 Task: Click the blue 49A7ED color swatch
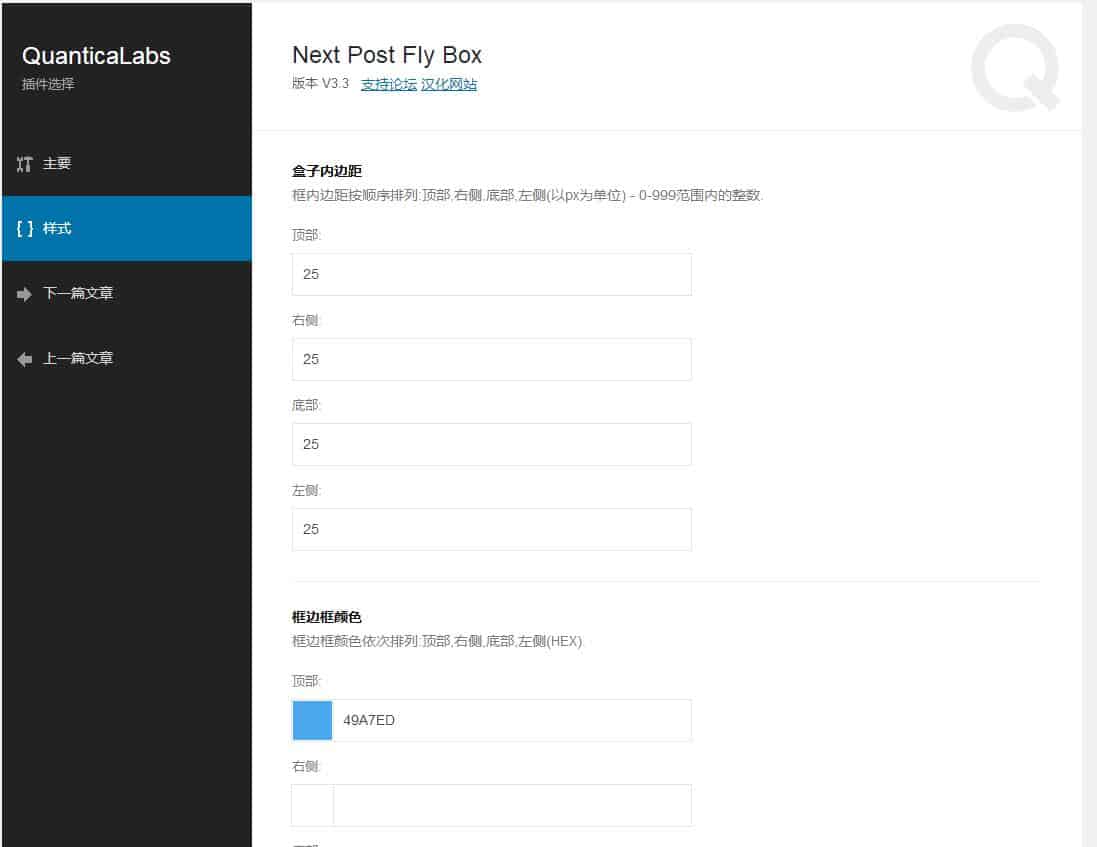point(312,720)
